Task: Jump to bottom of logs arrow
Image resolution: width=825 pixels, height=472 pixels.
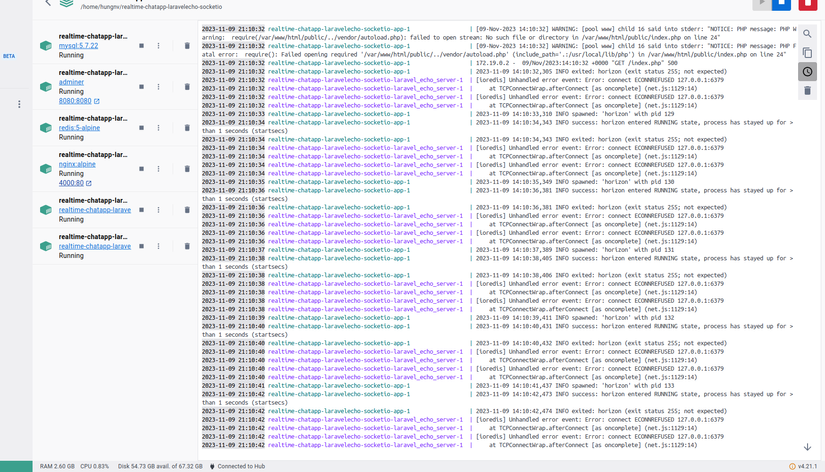Action: pyautogui.click(x=807, y=447)
